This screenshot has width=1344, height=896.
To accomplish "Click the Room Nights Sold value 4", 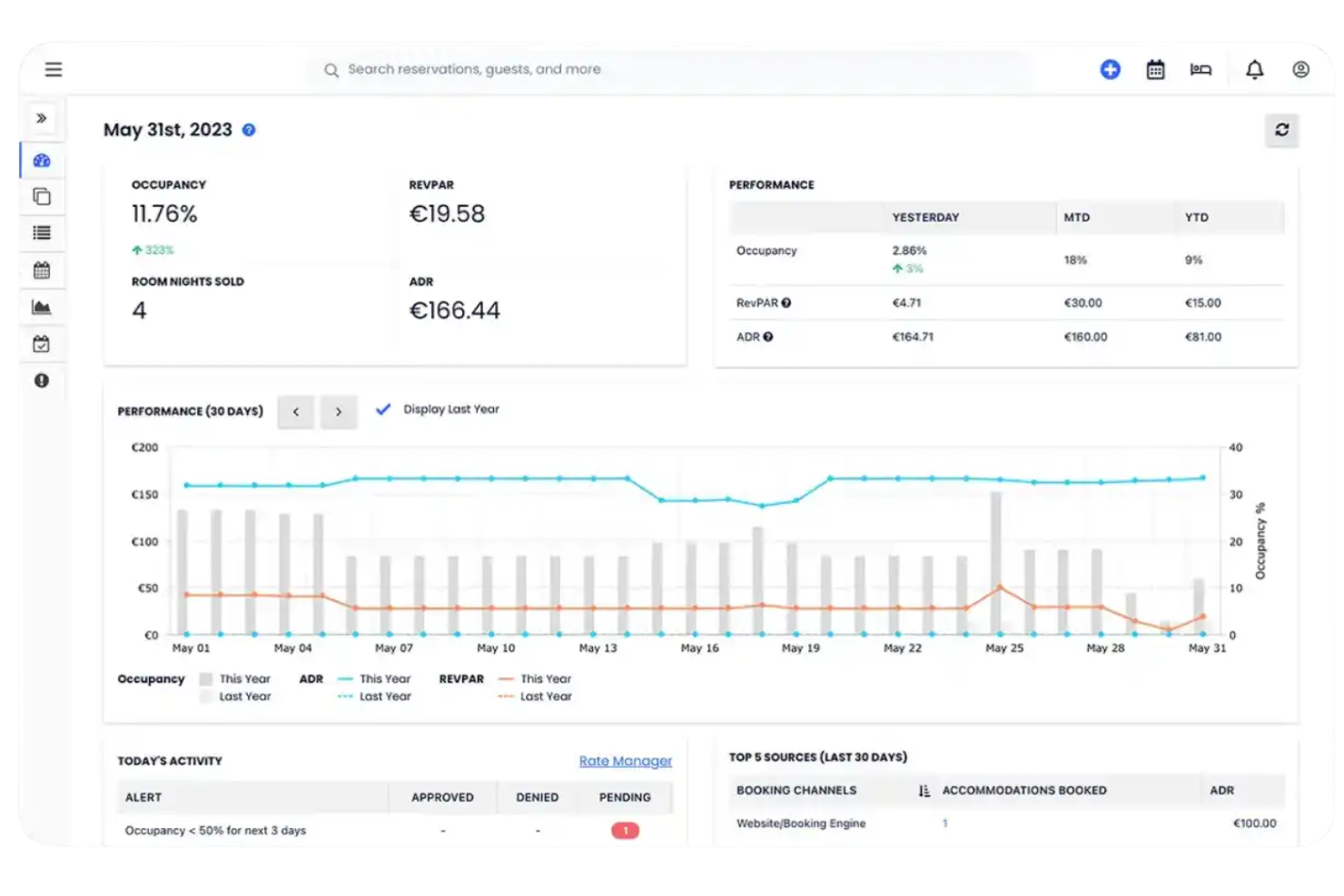I will pos(139,310).
